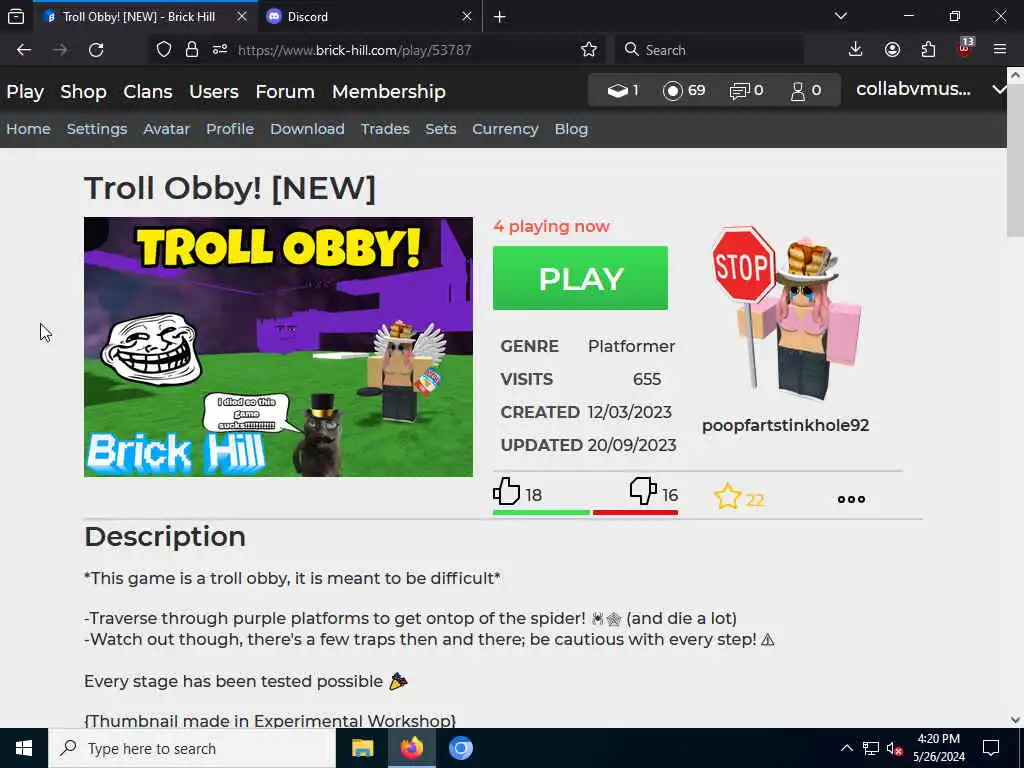
Task: Open the Sets link
Action: click(x=441, y=129)
